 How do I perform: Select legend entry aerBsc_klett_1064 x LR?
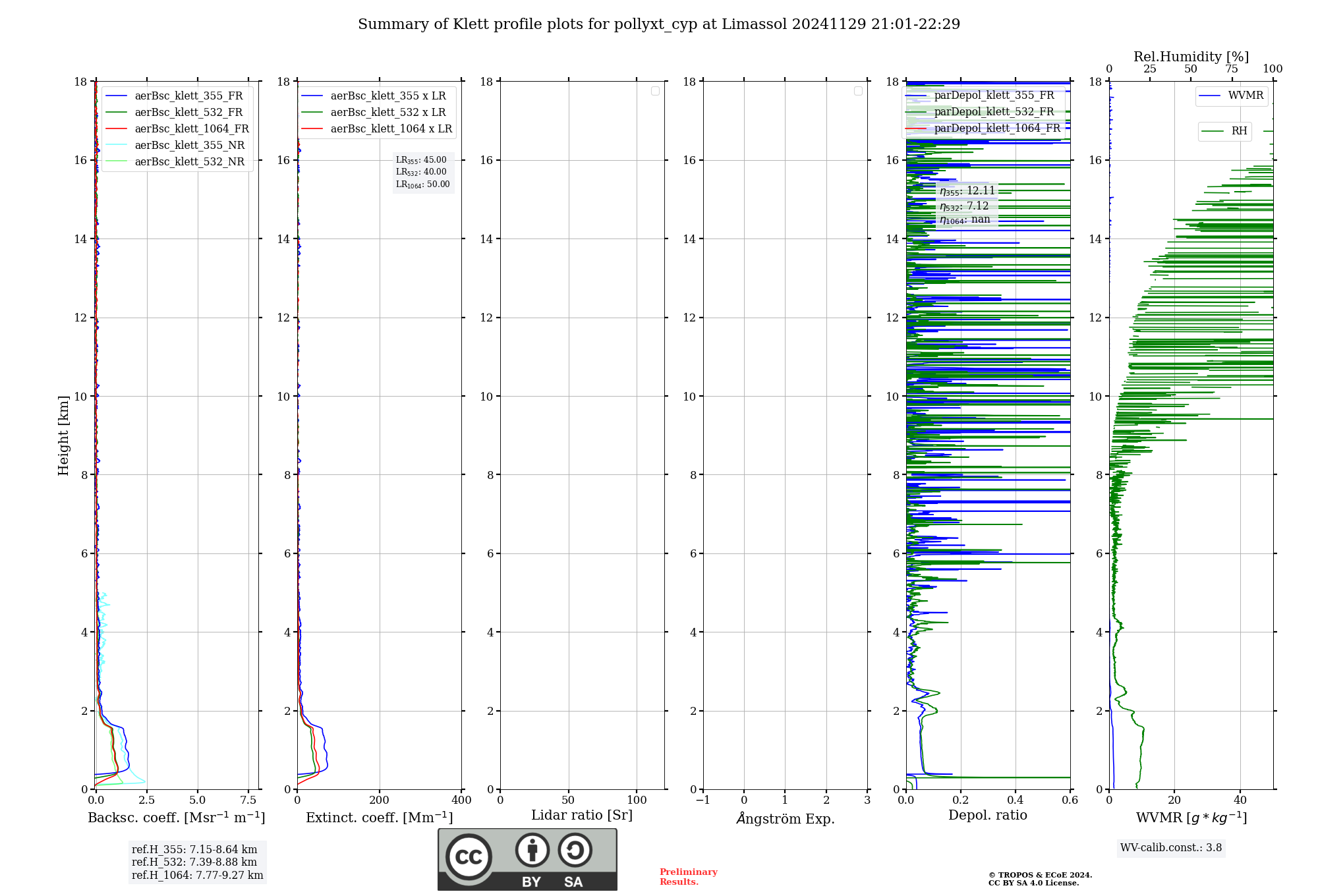[x=377, y=128]
